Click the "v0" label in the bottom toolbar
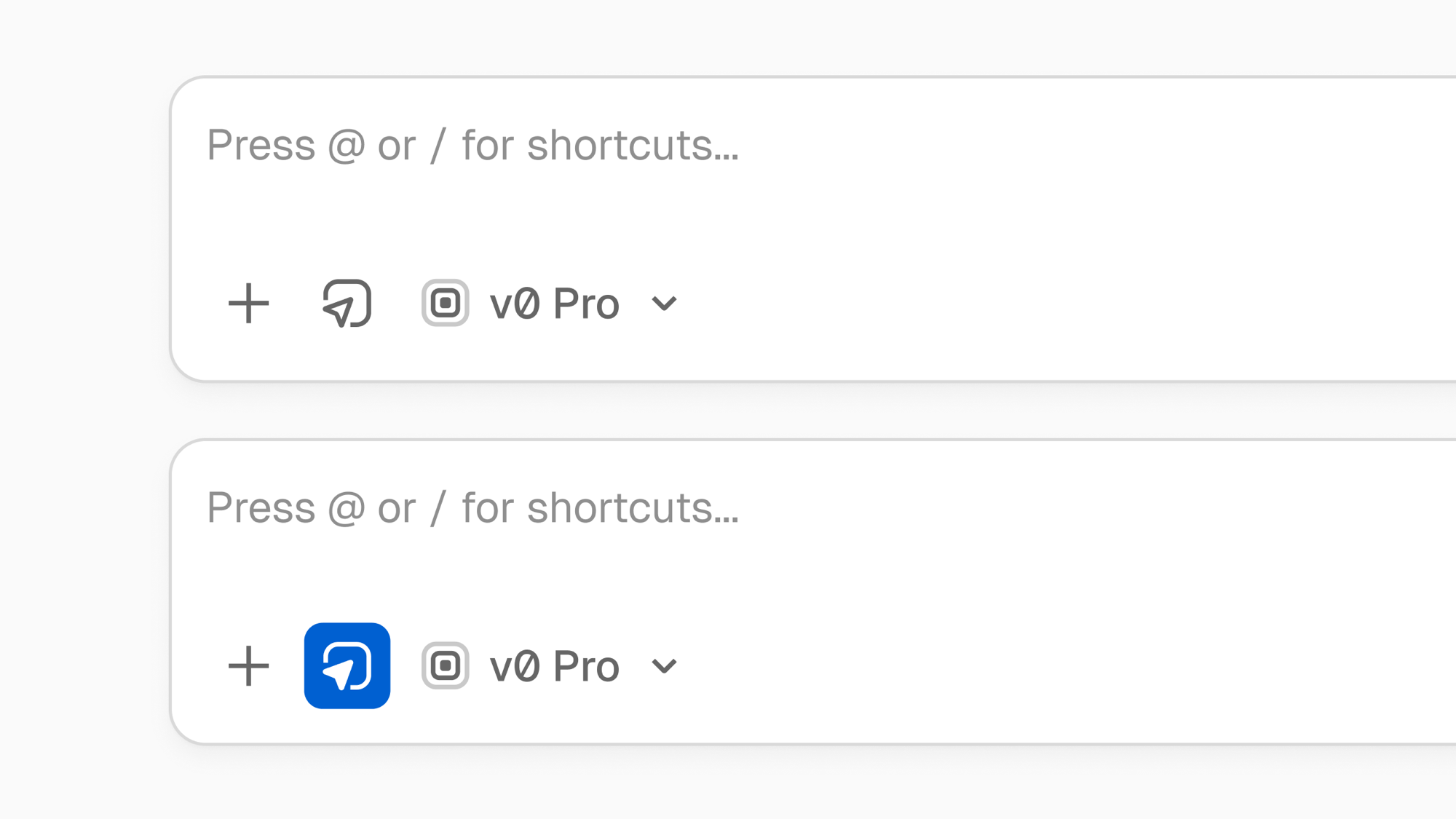 tap(515, 665)
